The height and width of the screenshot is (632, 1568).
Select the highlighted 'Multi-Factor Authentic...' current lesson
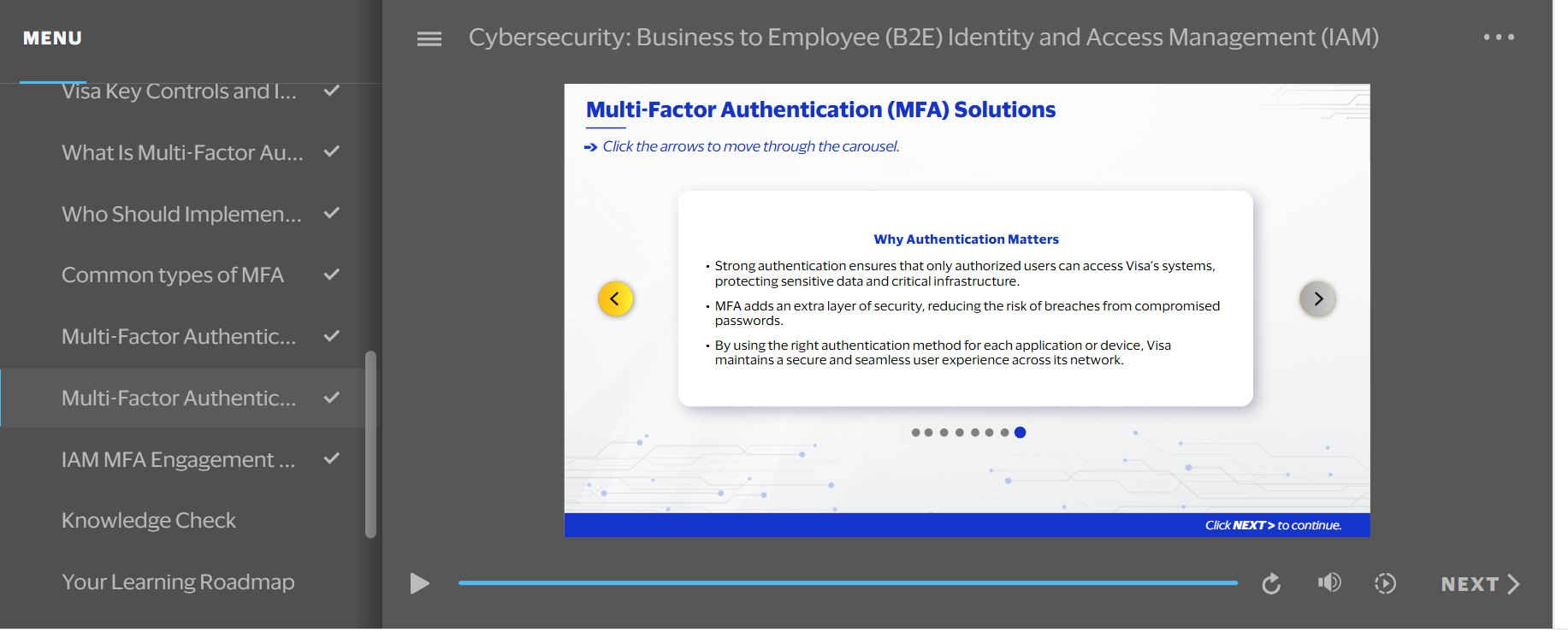191,398
